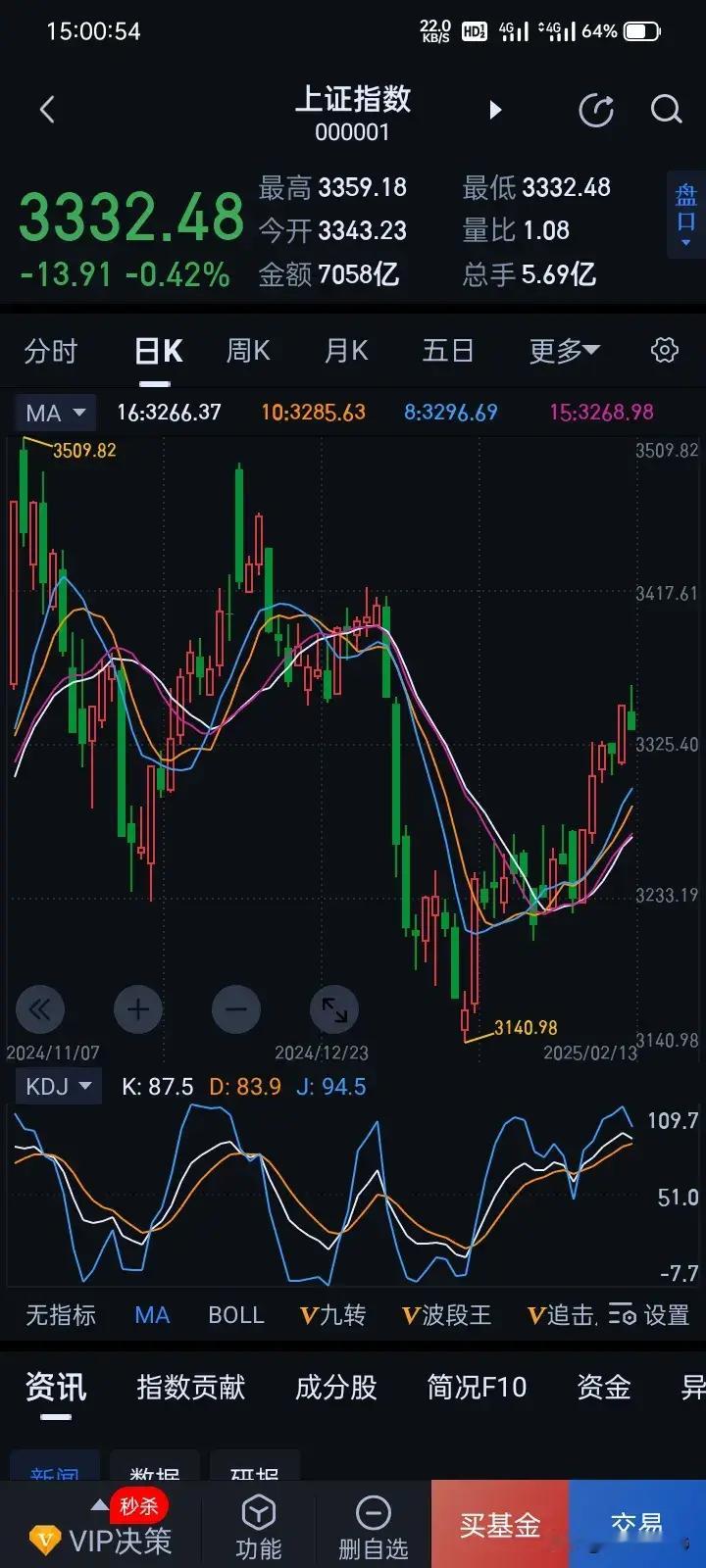
Task: Tap 金额 7058亿 value
Action: click(328, 274)
